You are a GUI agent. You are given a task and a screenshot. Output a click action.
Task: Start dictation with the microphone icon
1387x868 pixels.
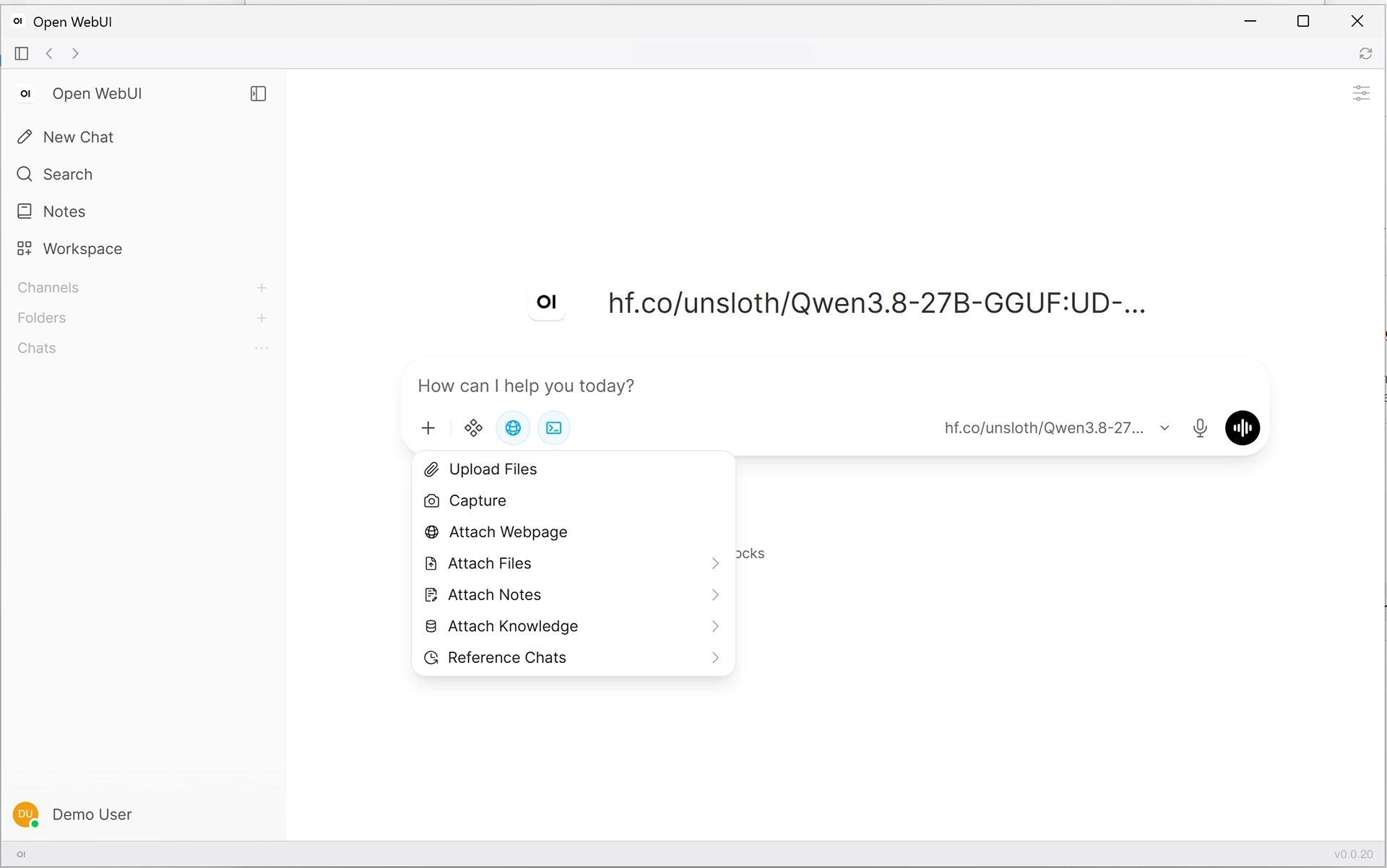coord(1200,428)
